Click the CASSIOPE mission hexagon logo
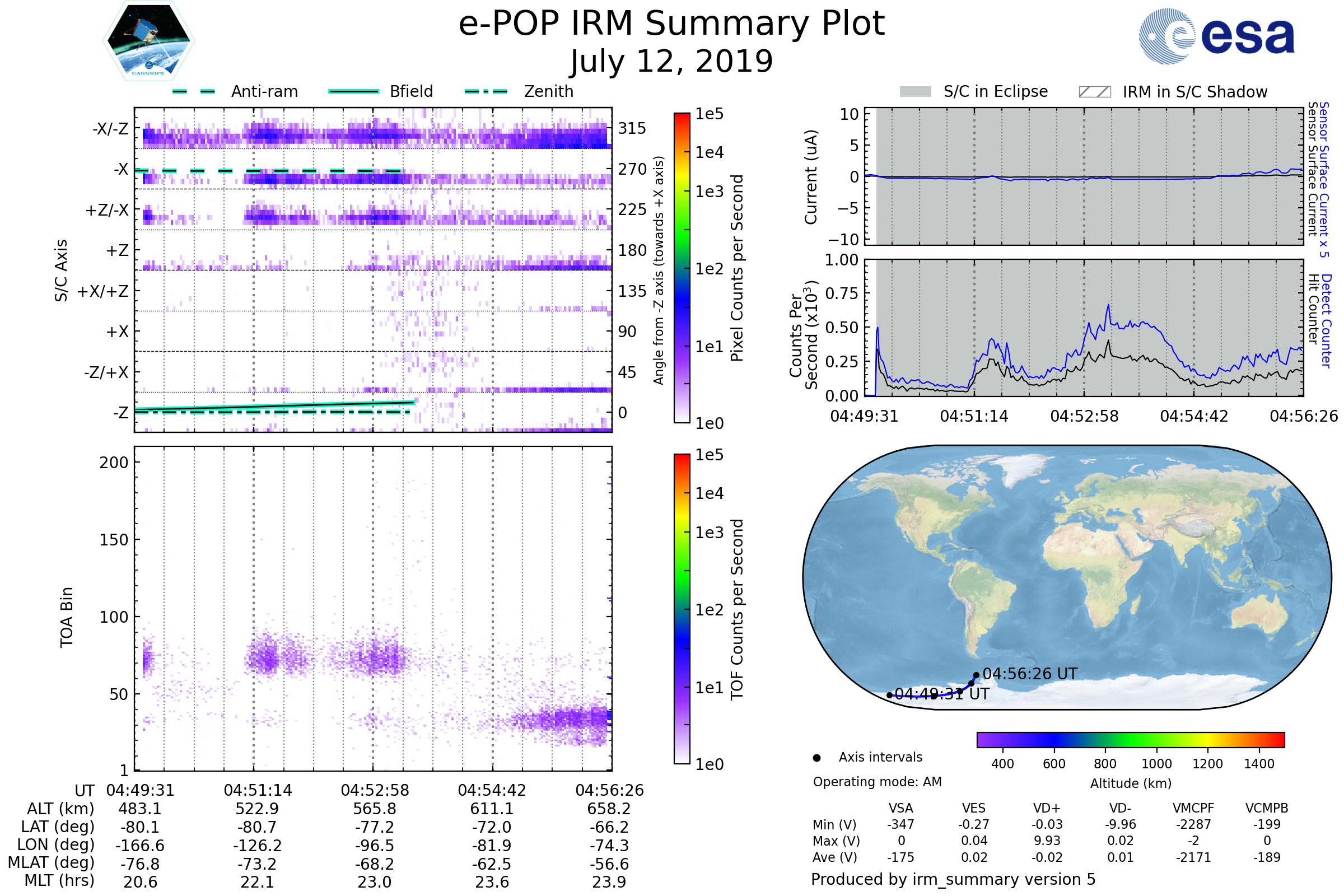1344x896 pixels. (x=148, y=41)
